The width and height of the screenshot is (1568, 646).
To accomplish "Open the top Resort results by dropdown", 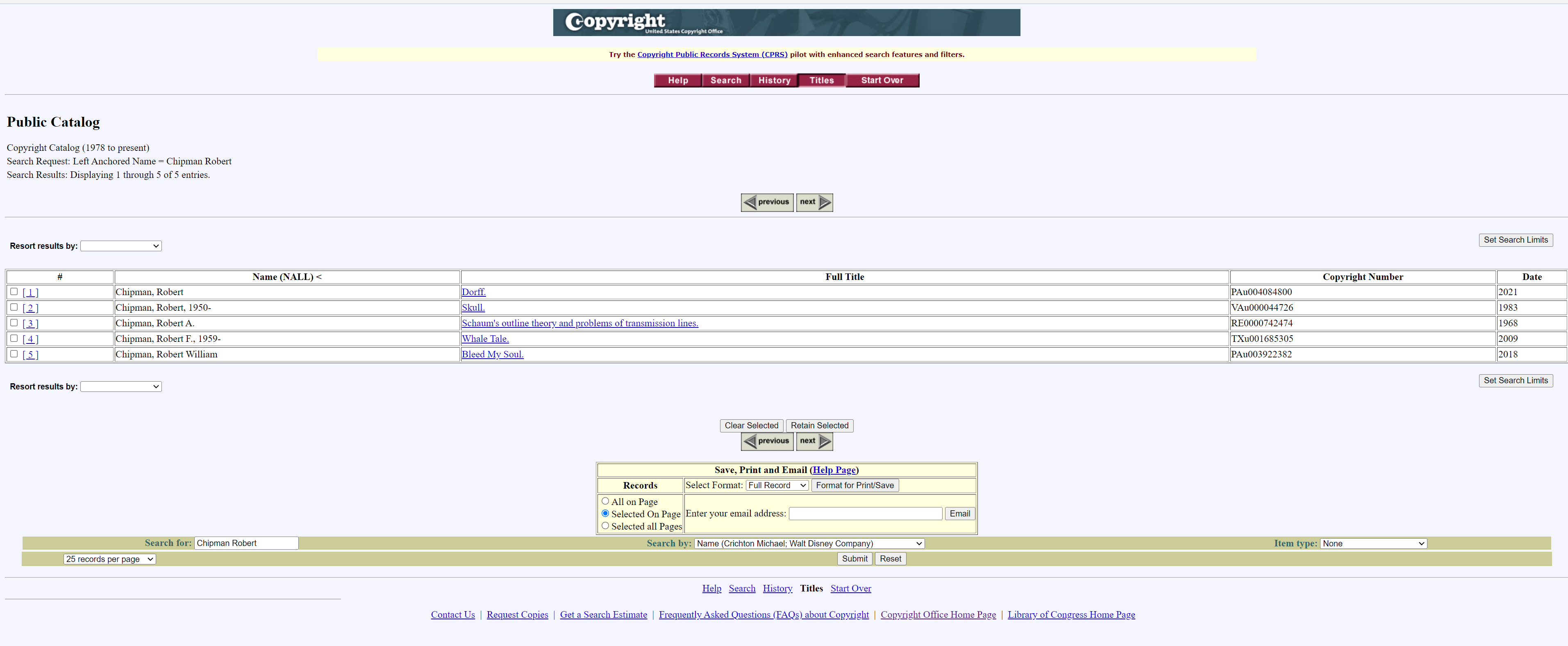I will click(120, 246).
